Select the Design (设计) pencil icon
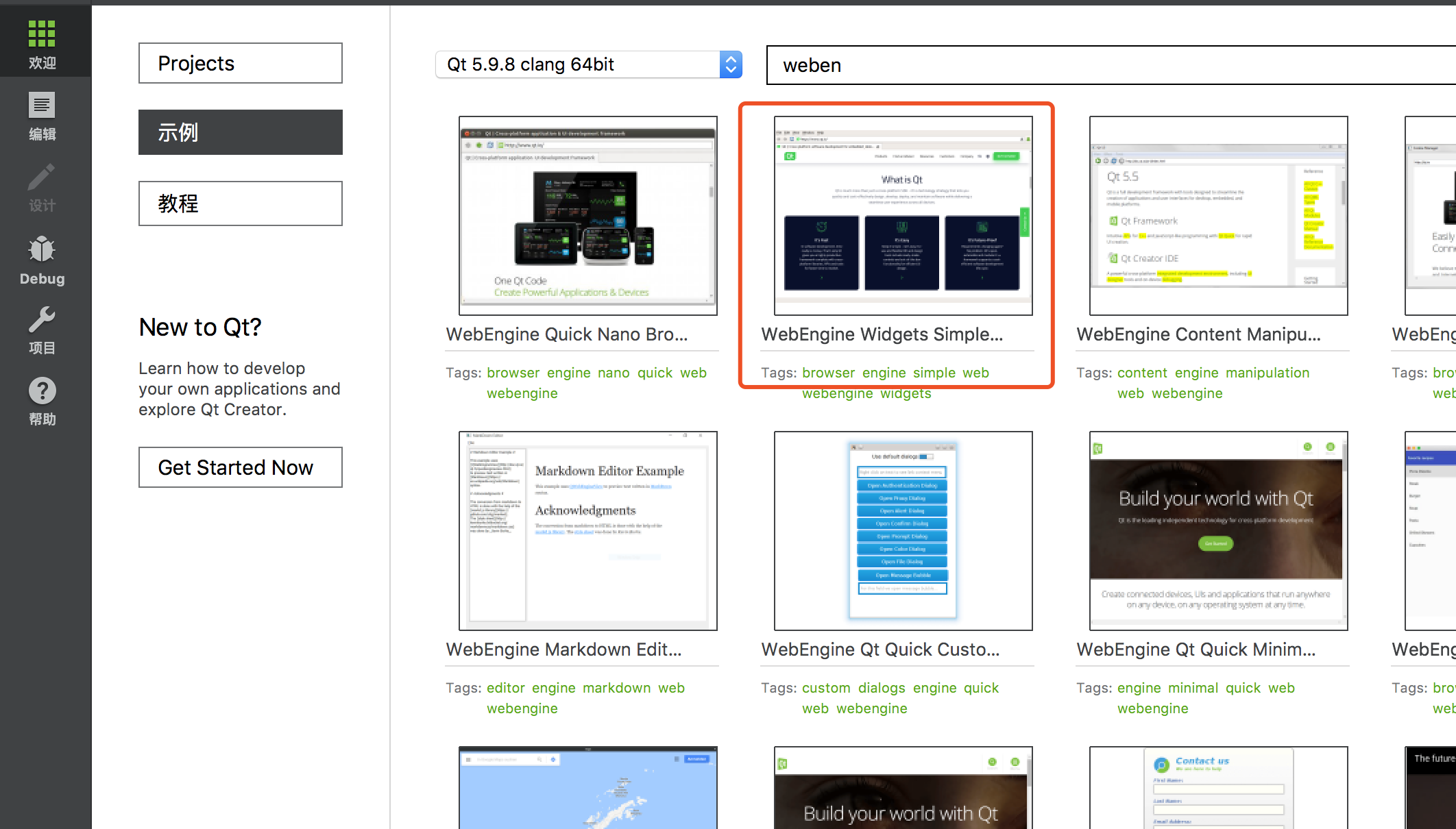This screenshot has height=829, width=1456. [x=42, y=177]
